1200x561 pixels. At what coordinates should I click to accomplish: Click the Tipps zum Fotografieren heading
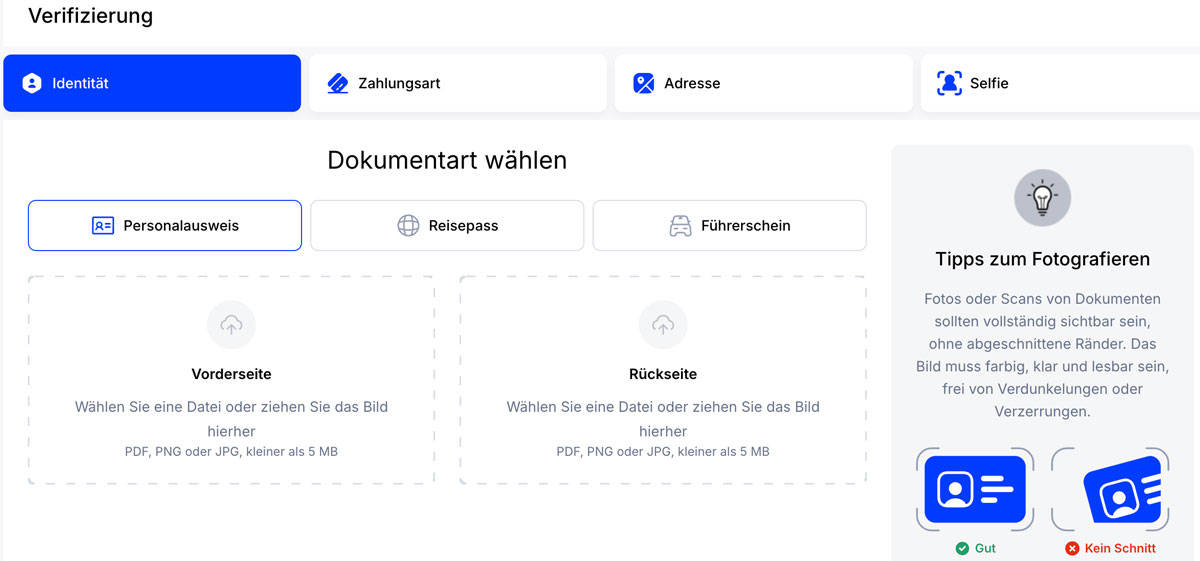[1043, 259]
